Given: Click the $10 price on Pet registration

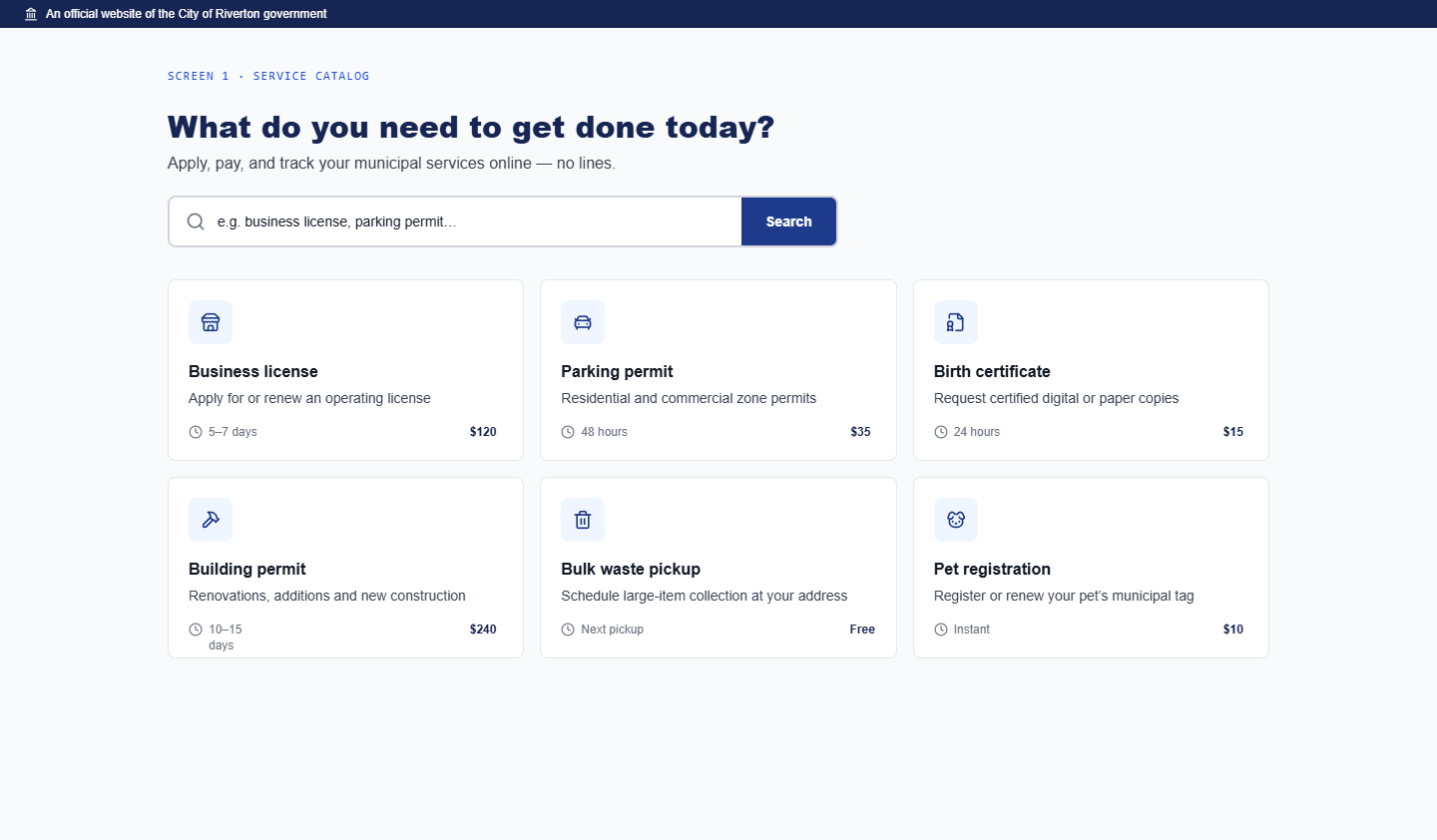Looking at the screenshot, I should coord(1233,630).
